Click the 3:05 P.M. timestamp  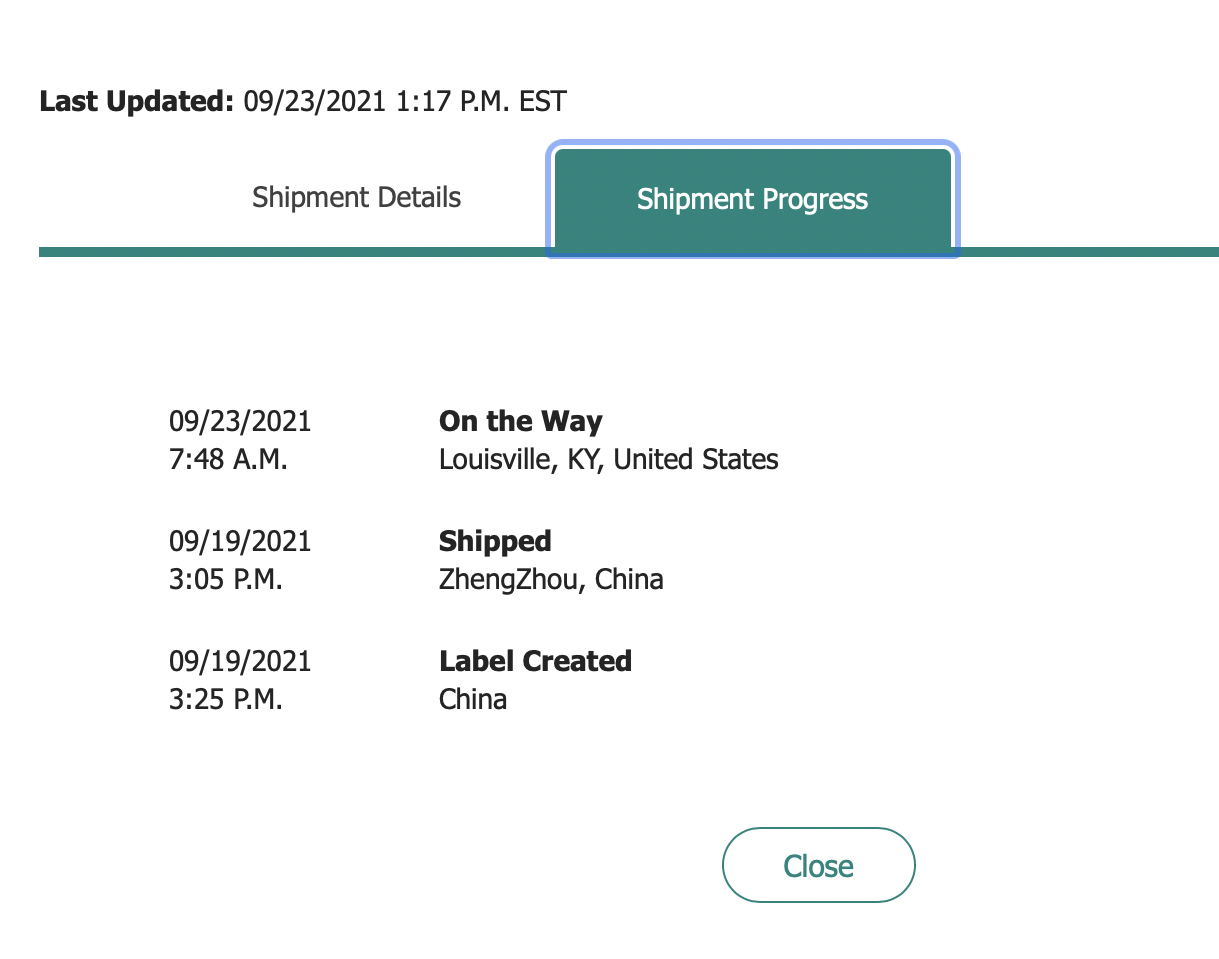coord(226,580)
